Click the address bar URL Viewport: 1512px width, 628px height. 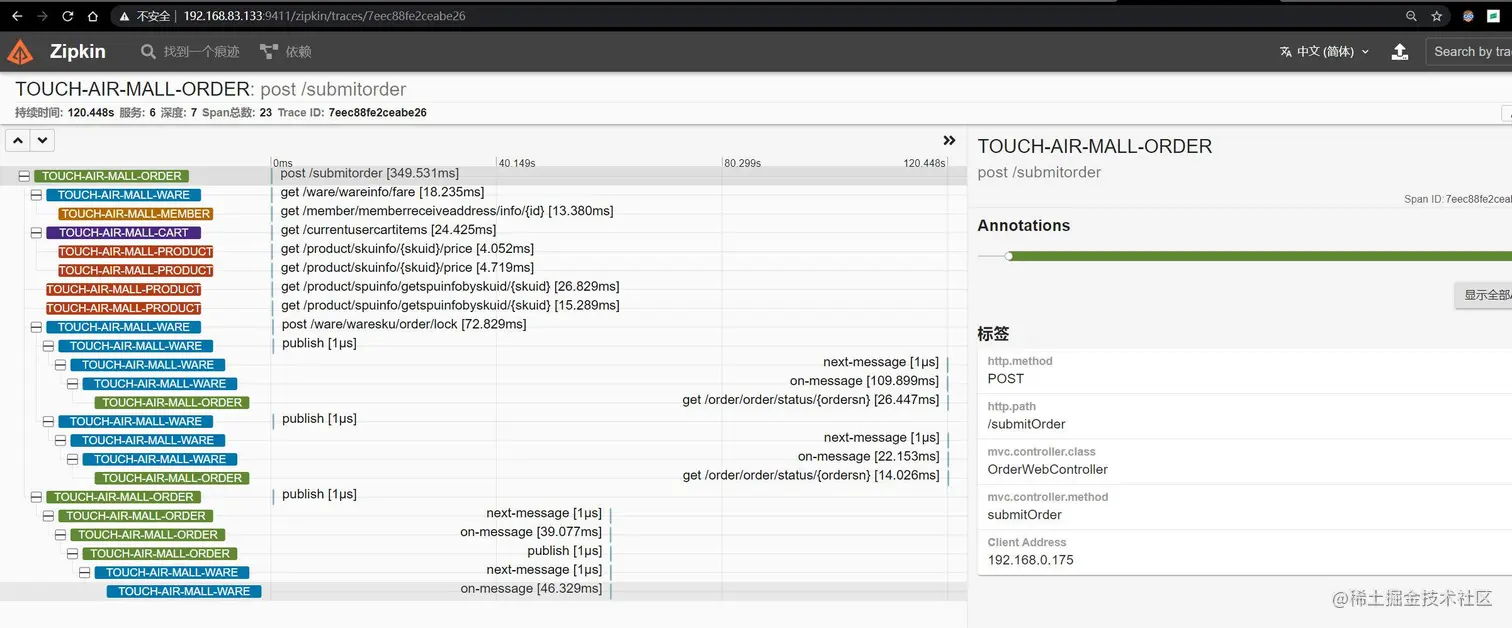[x=324, y=16]
